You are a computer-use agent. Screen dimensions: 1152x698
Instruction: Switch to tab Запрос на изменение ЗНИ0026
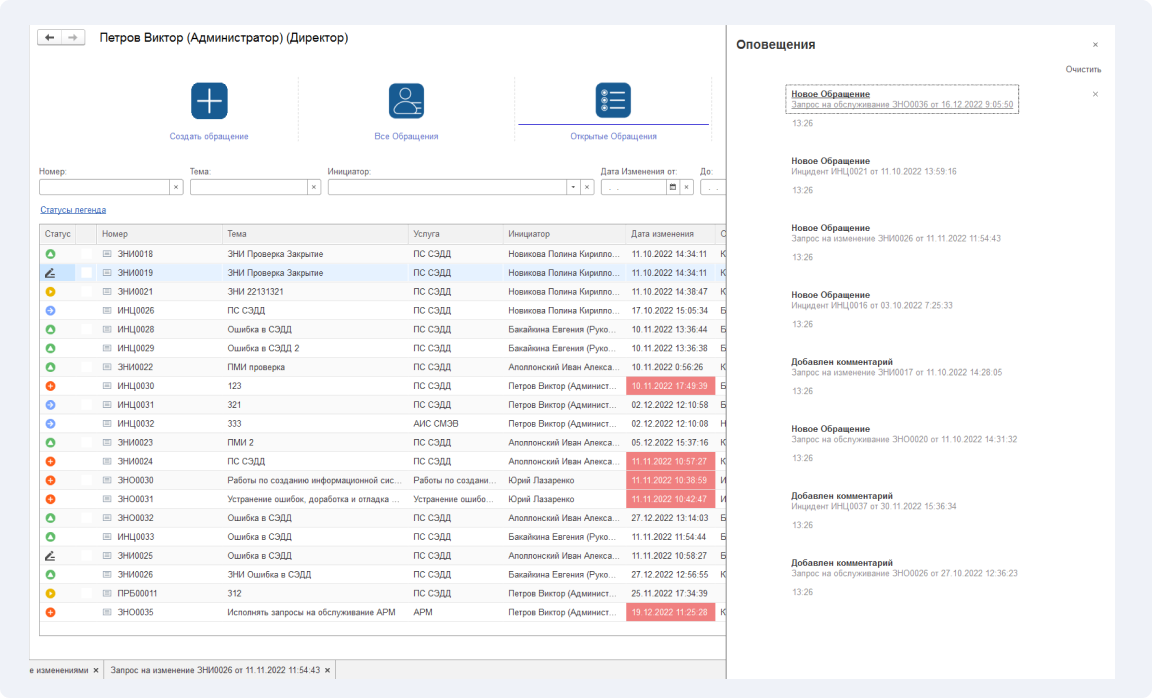click(x=215, y=670)
